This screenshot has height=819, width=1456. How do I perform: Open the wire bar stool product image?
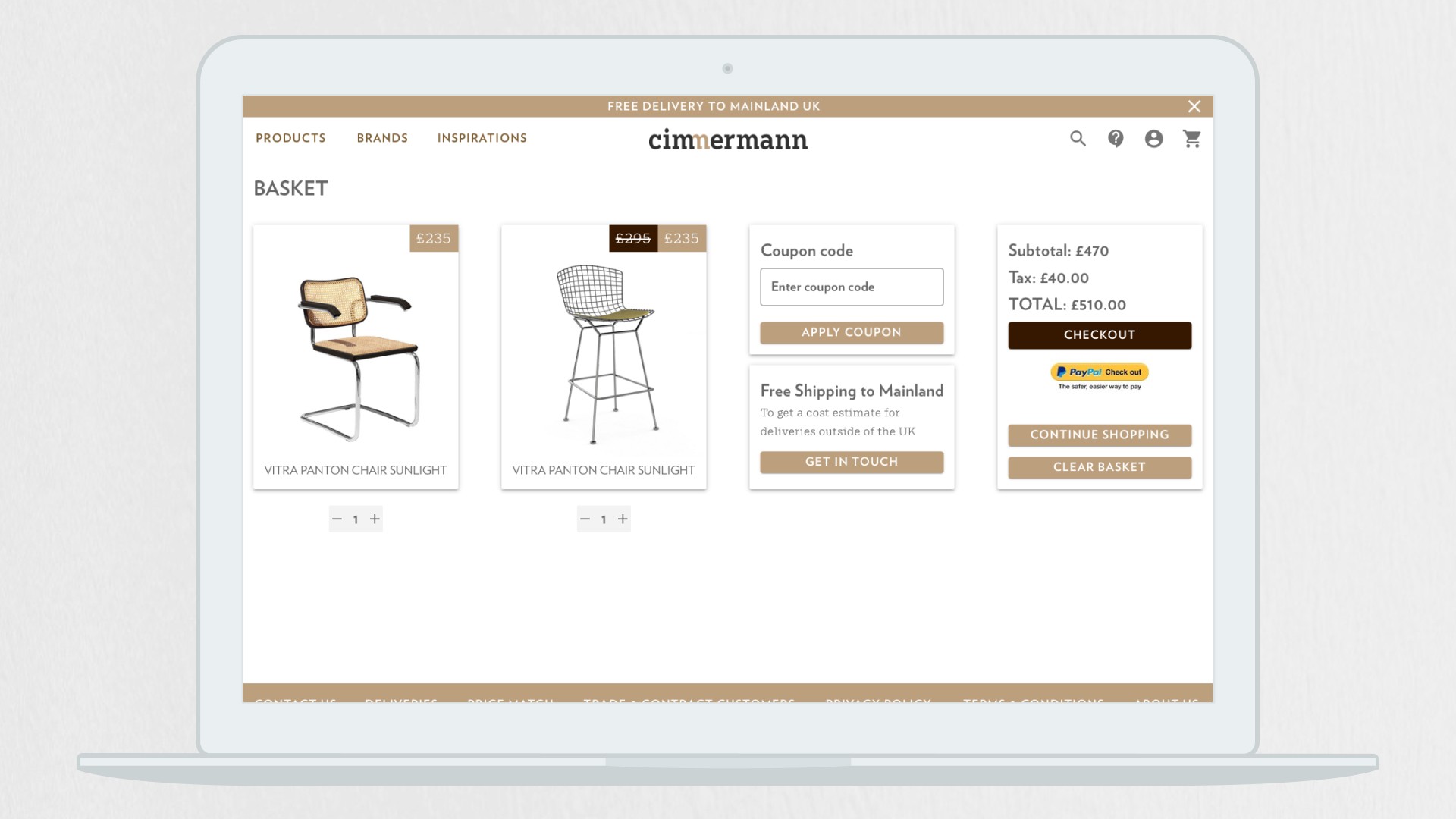tap(604, 354)
